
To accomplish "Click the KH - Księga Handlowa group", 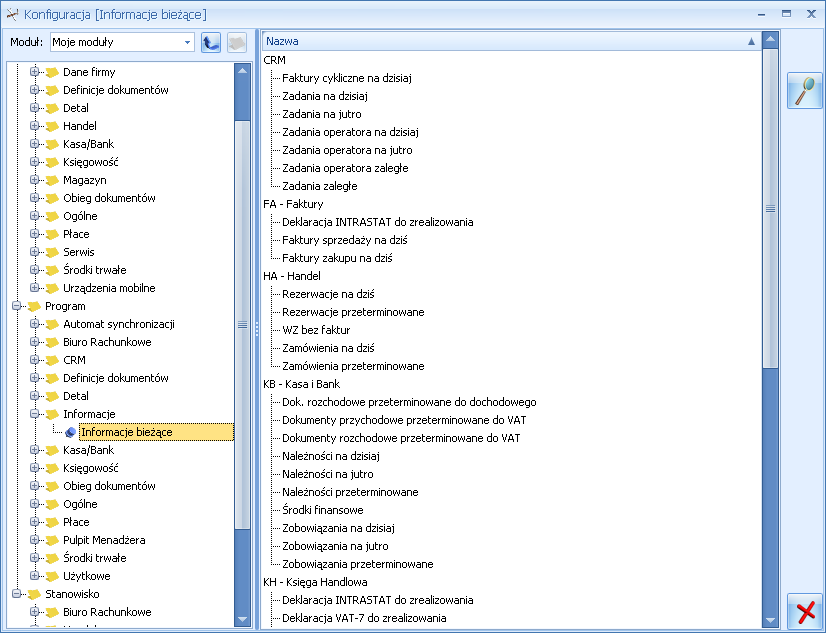I will 315,582.
